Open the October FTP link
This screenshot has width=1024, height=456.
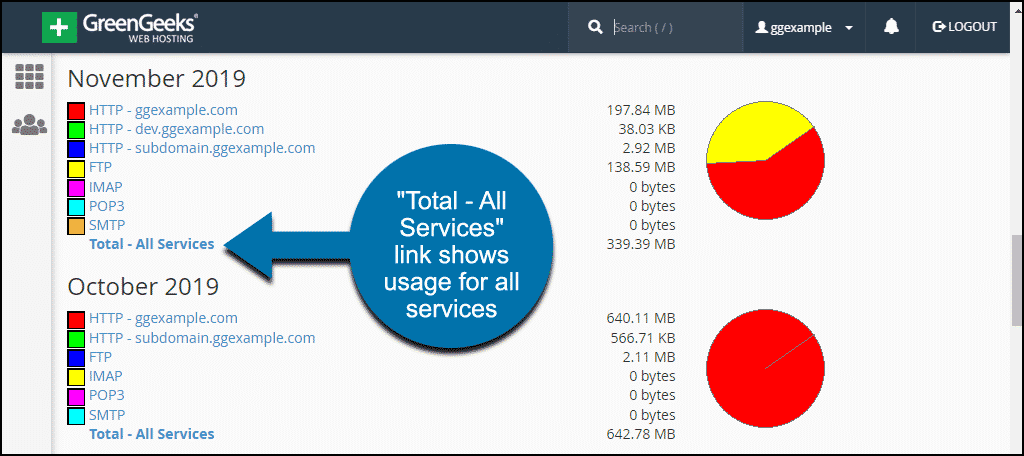[x=100, y=357]
